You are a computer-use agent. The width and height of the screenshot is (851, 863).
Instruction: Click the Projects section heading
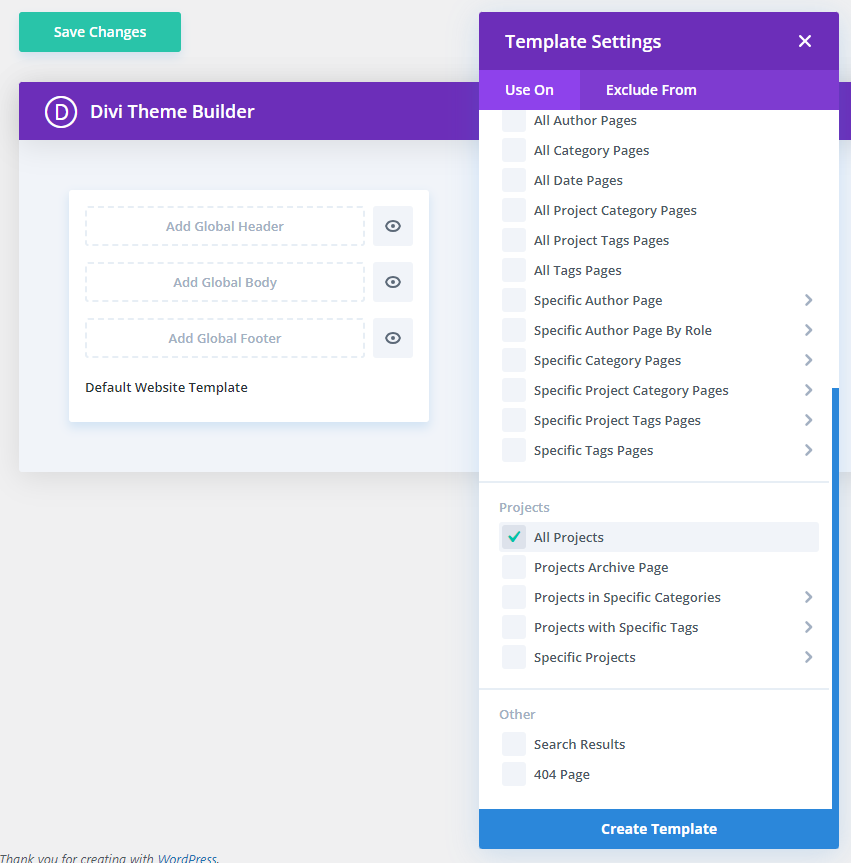524,507
